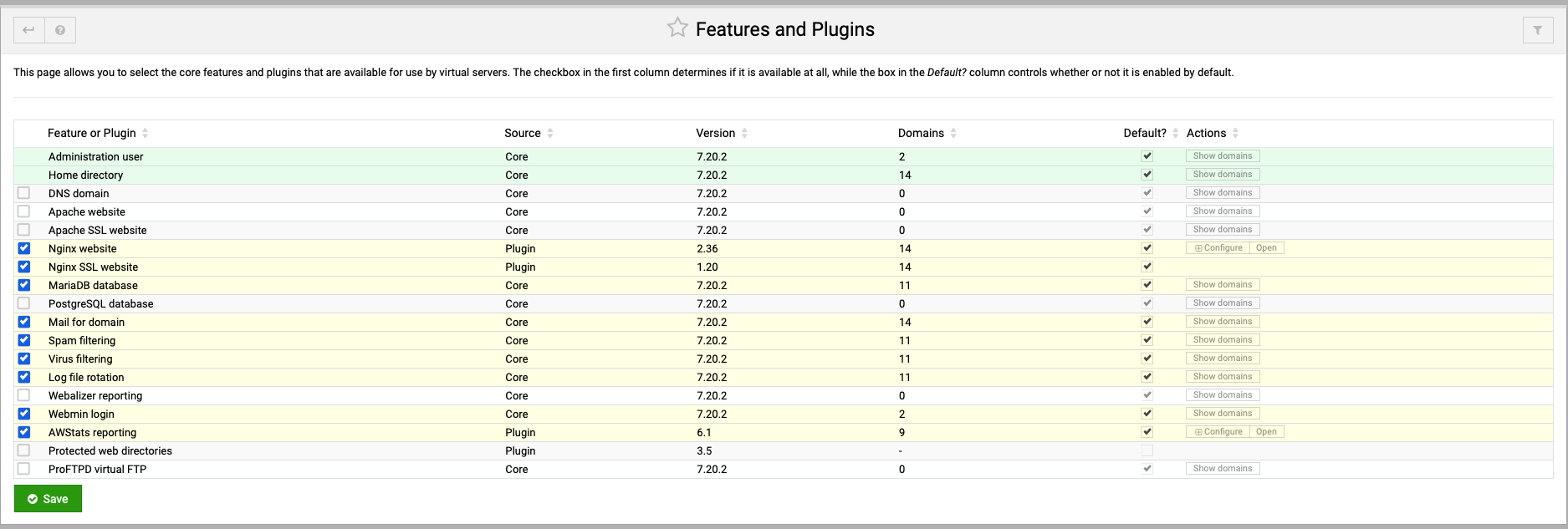Click the PostgreSQL database label
Viewport: 1568px width, 529px height.
101,303
